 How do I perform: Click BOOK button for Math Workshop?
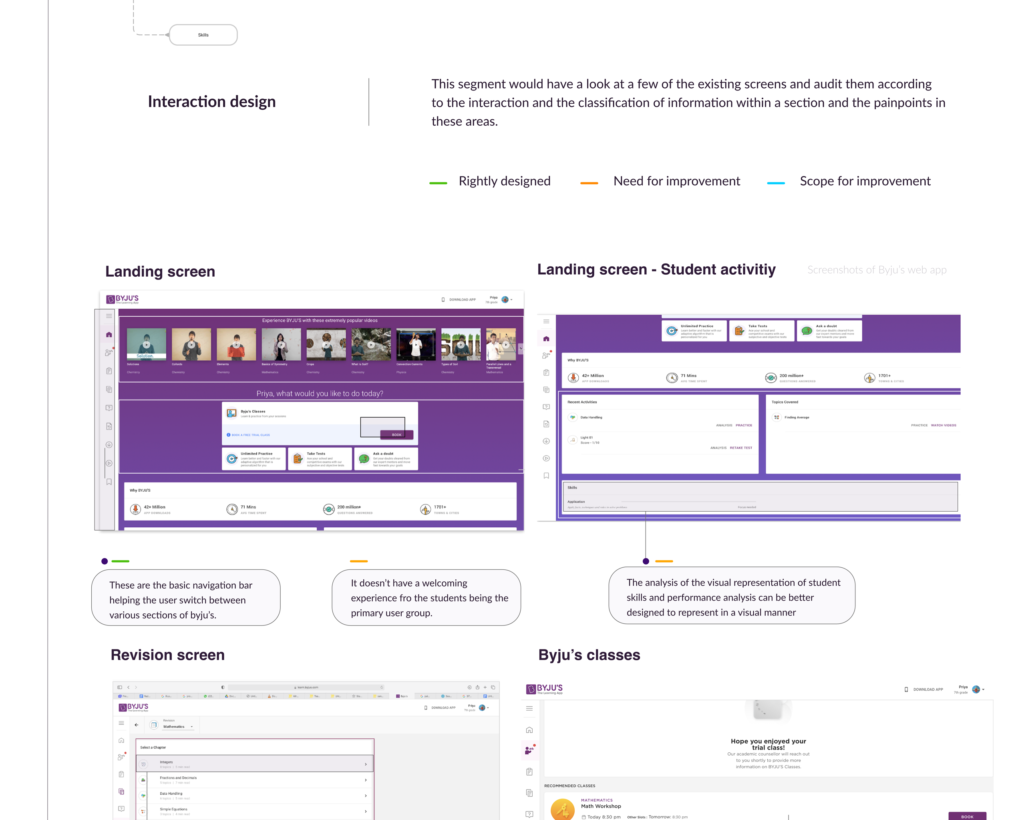(966, 816)
